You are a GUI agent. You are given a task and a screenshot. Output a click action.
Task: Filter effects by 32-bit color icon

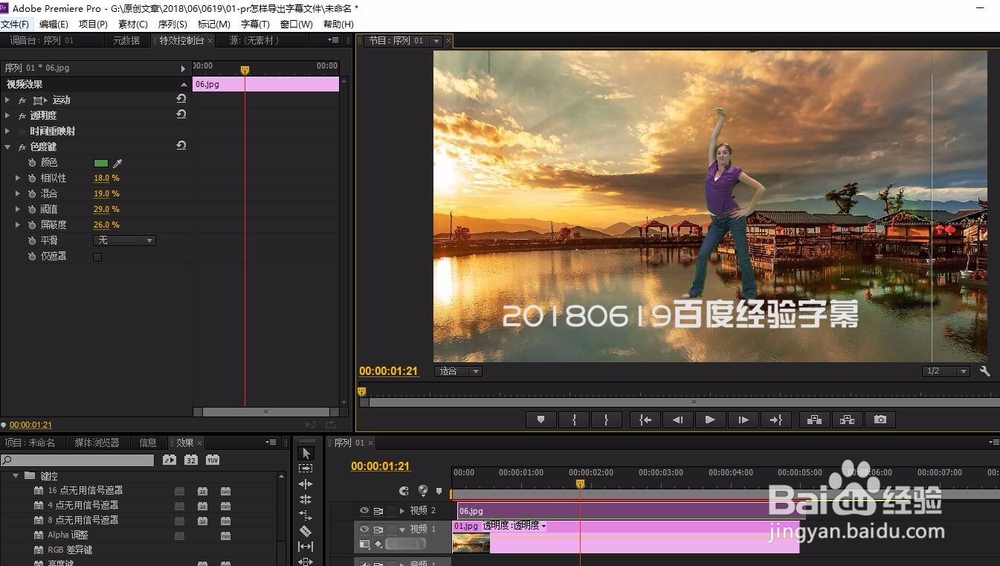[x=191, y=459]
